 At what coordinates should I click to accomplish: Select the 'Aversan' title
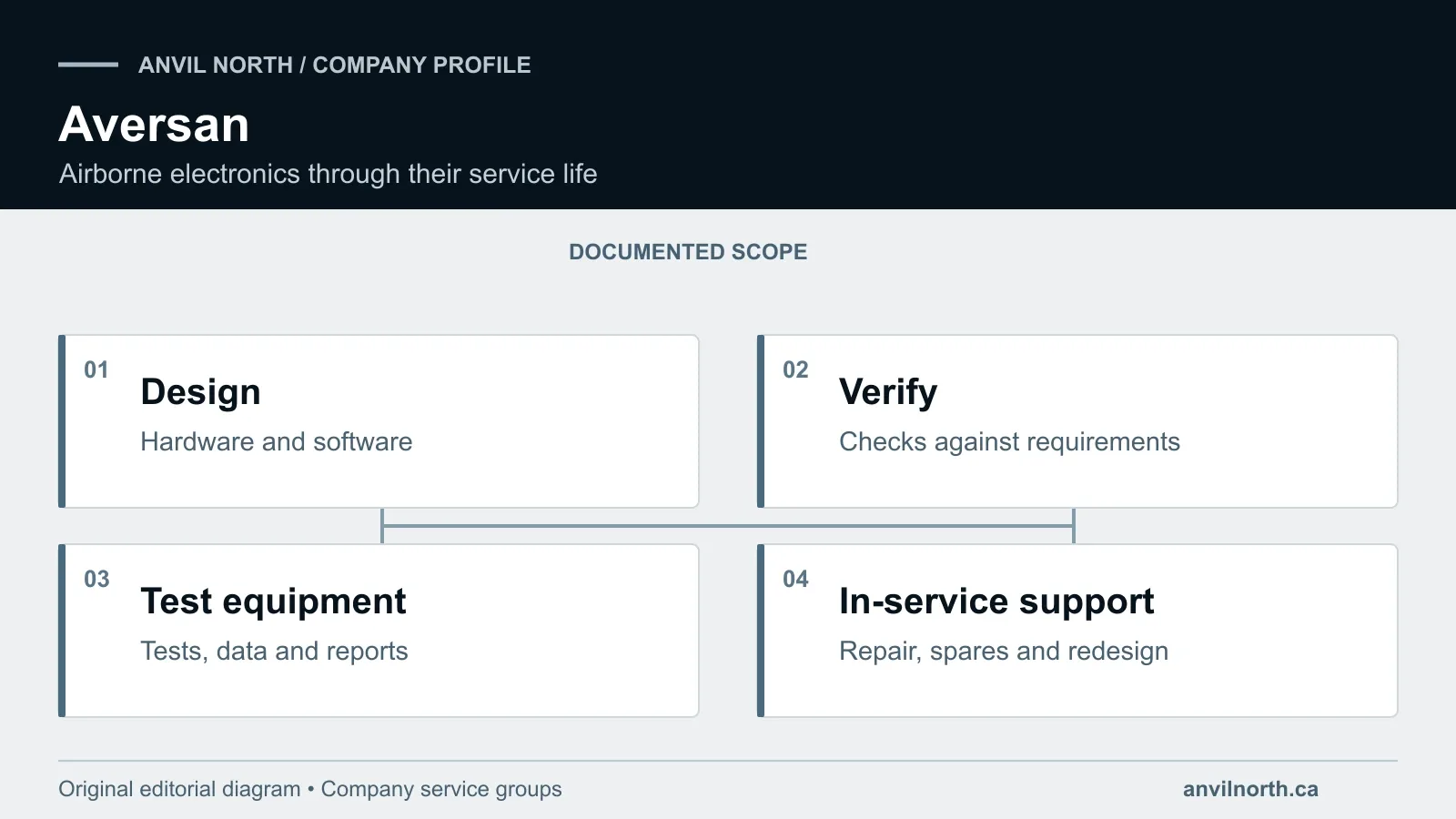(x=154, y=125)
